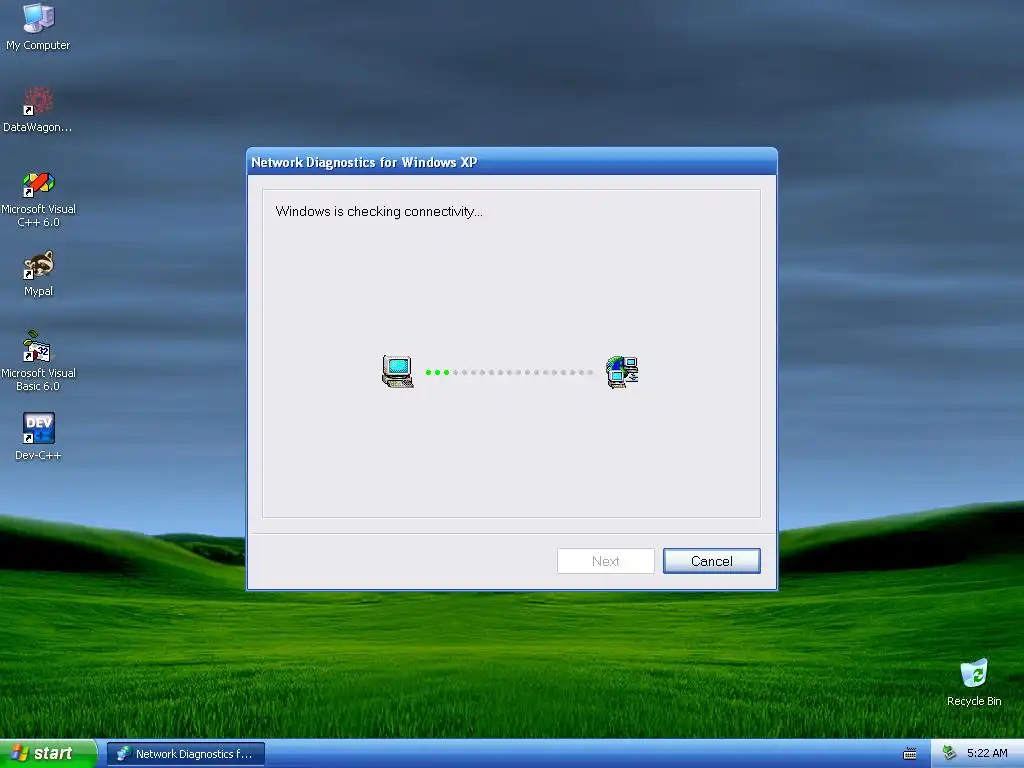1024x768 pixels.
Task: Click the on-screen keyboard tray icon
Action: click(x=910, y=754)
